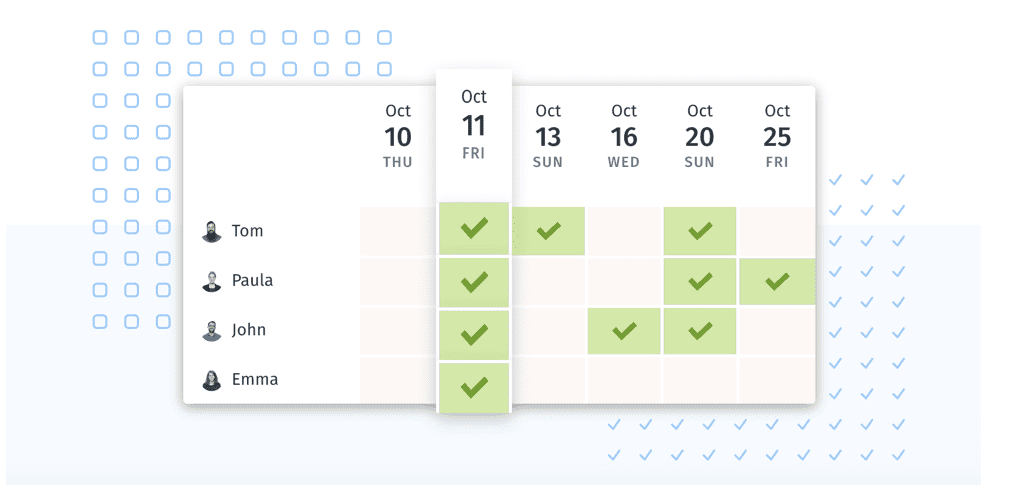Select the Oct 11 FRI column header
Screen dimensions: 1009x485
point(474,126)
